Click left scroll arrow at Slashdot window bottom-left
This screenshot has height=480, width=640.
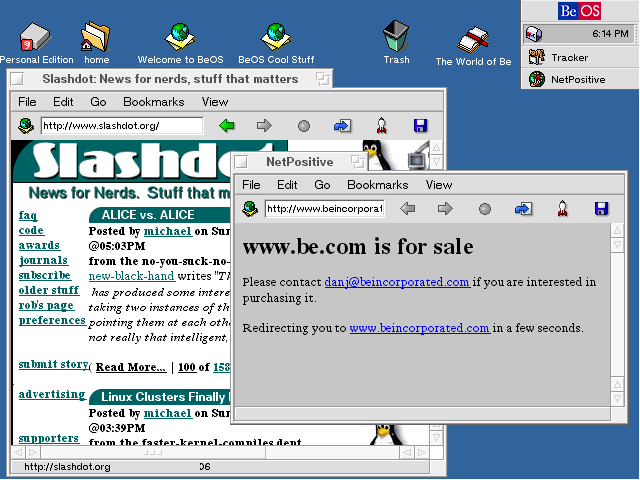coord(18,452)
